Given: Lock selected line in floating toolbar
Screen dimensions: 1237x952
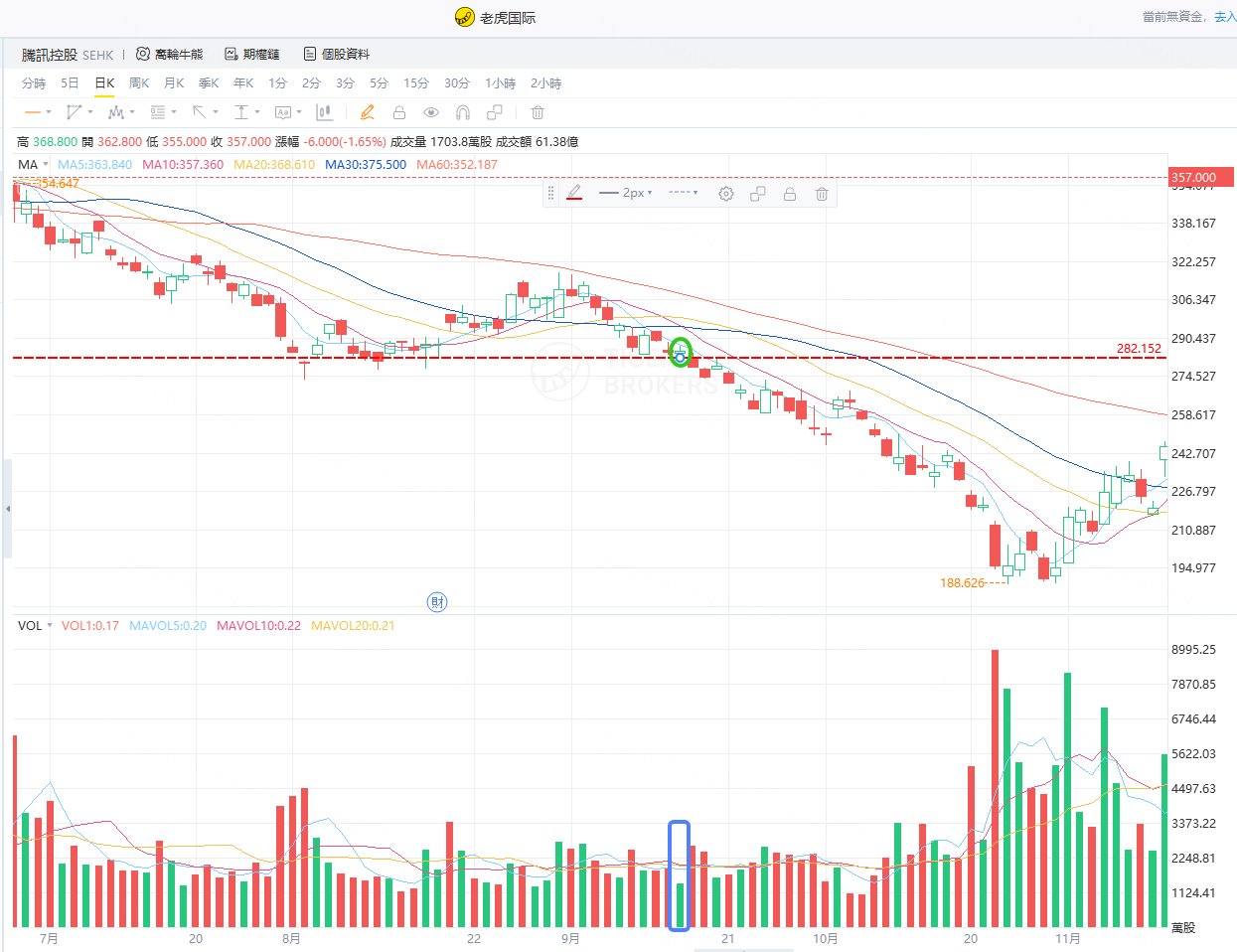Looking at the screenshot, I should coord(790,194).
